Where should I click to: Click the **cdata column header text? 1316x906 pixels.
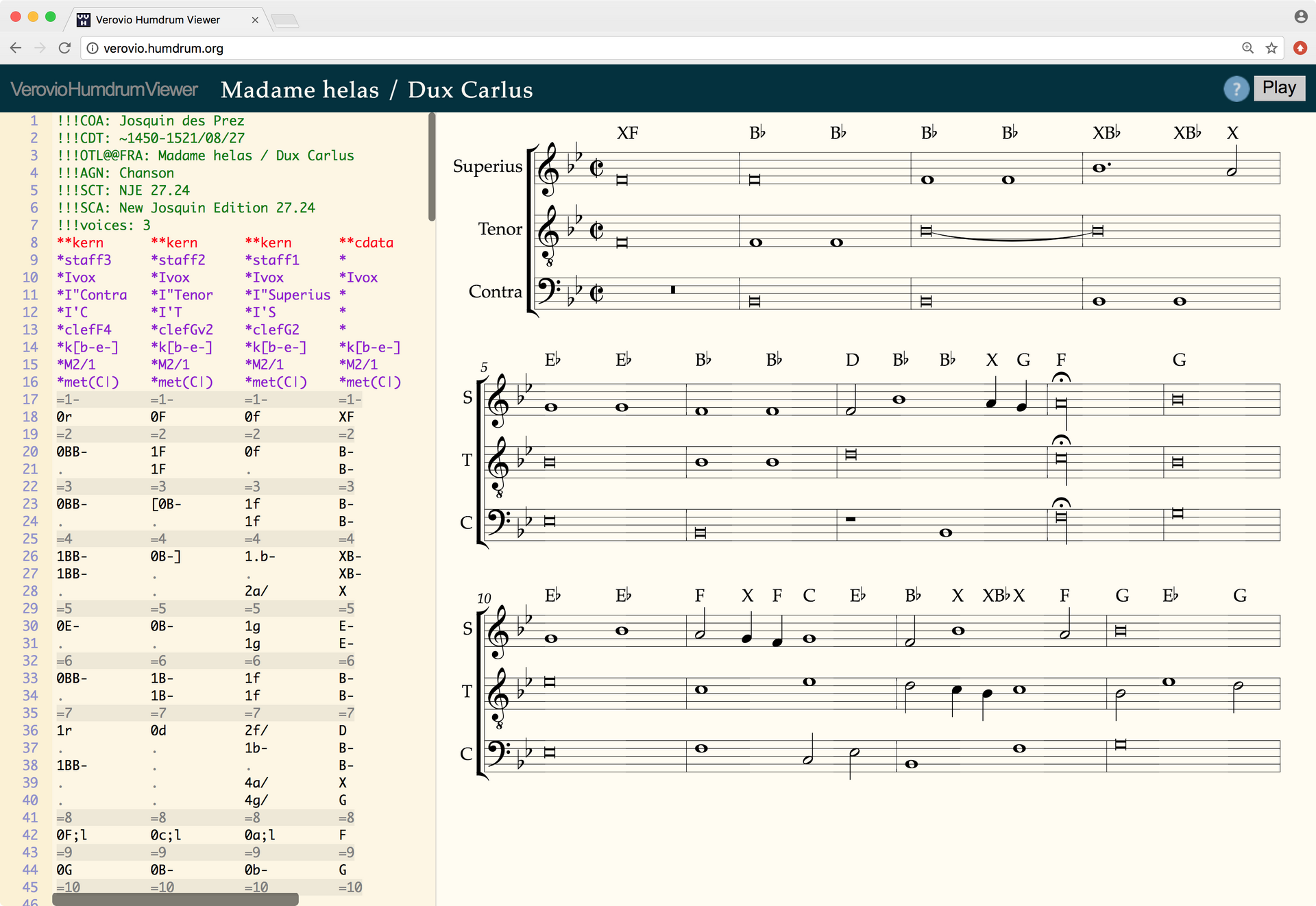point(366,243)
